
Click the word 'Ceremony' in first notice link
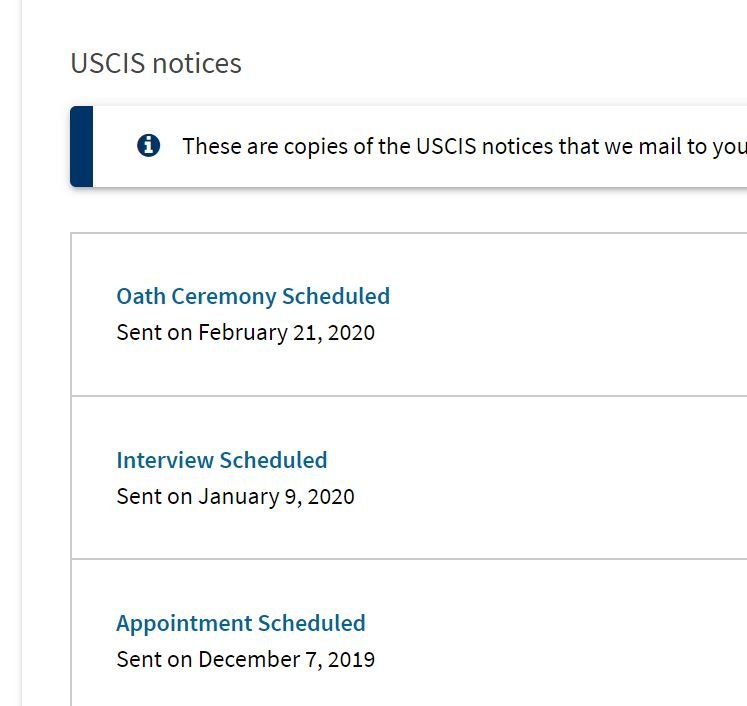click(223, 297)
